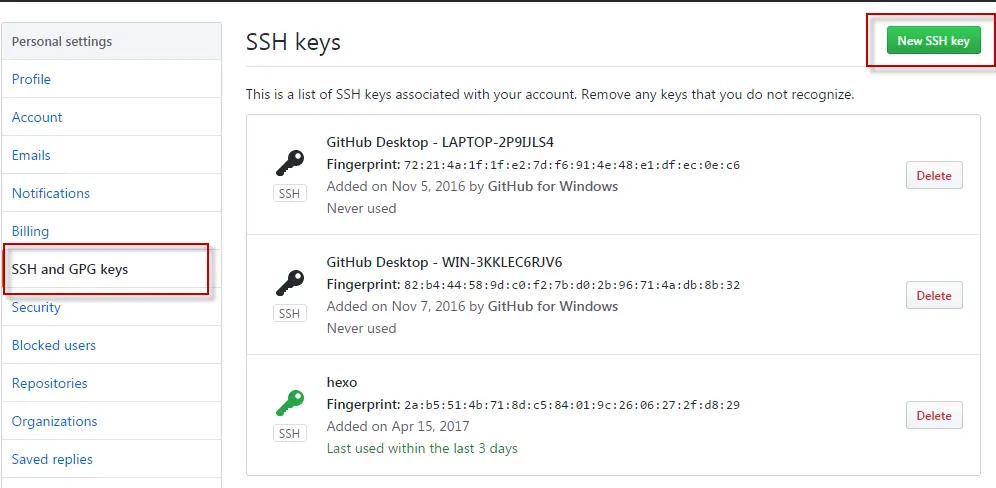
Task: Open Billing in the sidebar
Action: coord(30,231)
